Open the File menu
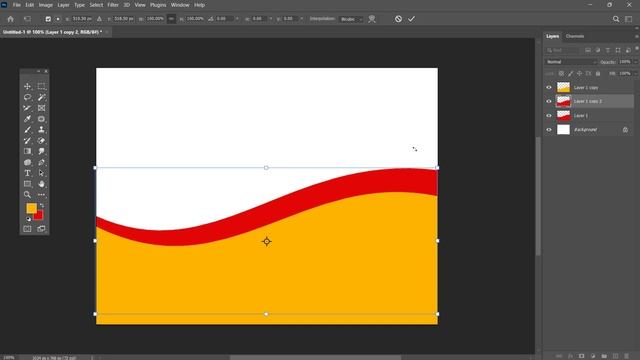Screen dimensions: 640x360 pyautogui.click(x=17, y=5)
